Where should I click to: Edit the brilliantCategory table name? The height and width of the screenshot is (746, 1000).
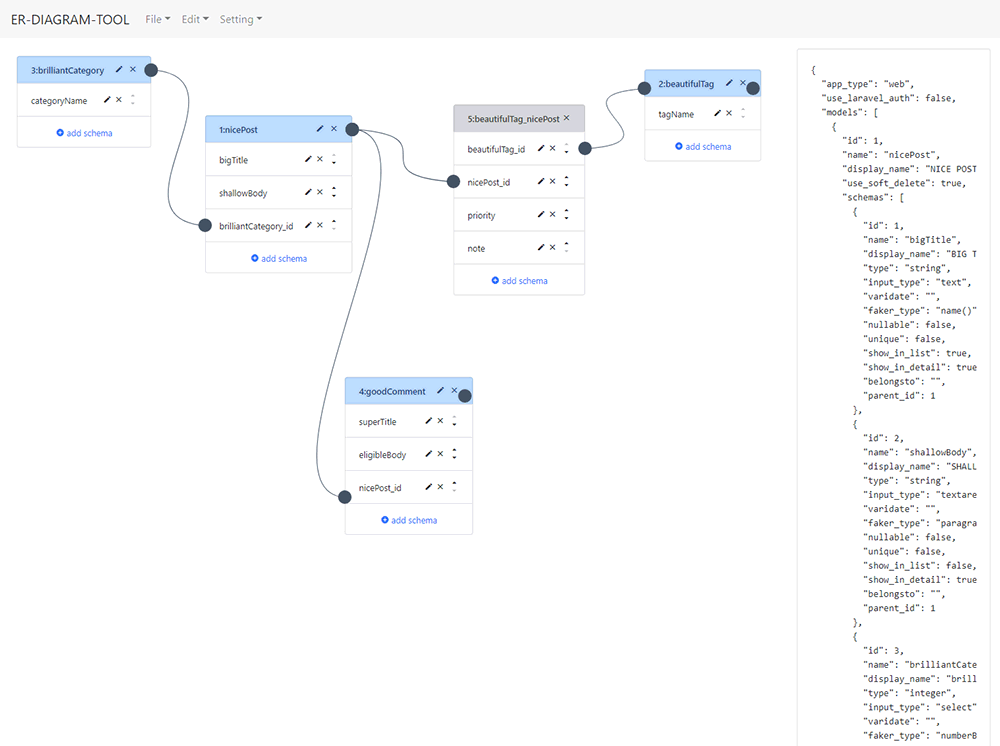point(119,69)
